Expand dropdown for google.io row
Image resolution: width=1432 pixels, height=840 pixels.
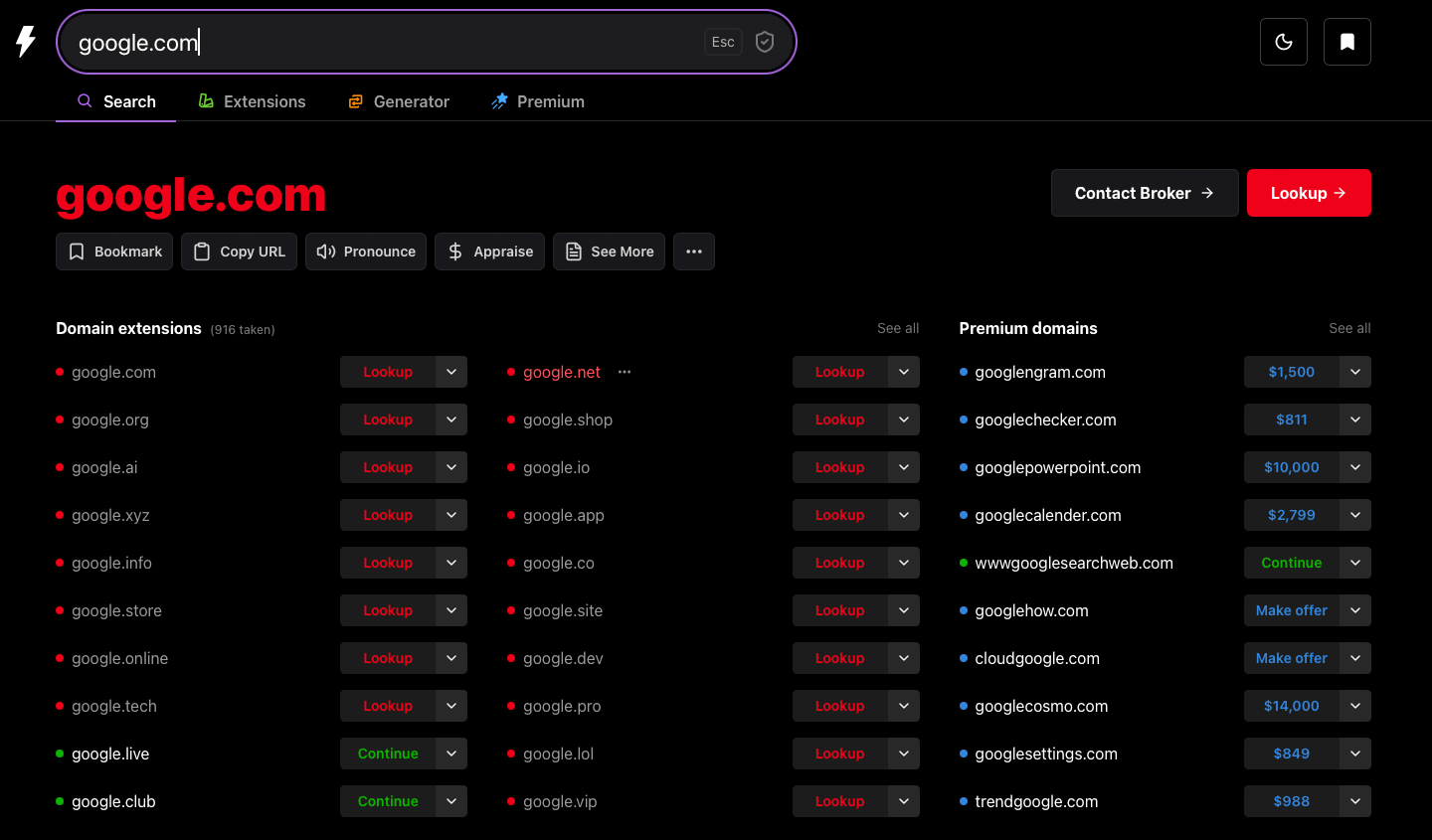pos(904,467)
